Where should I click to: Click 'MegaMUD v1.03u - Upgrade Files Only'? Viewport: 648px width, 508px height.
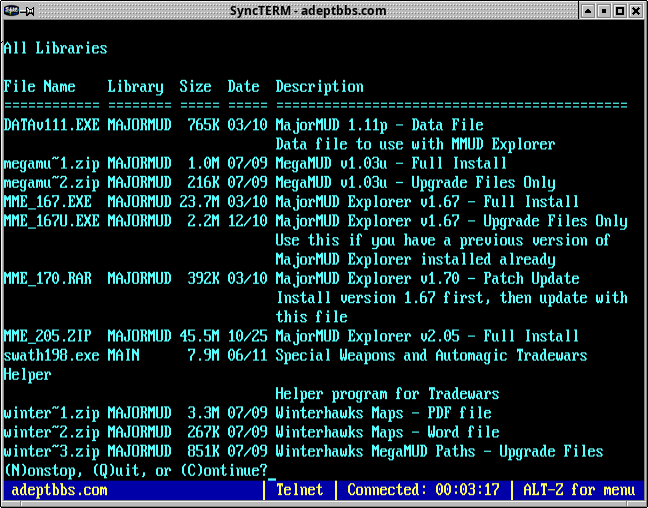pyautogui.click(x=415, y=183)
